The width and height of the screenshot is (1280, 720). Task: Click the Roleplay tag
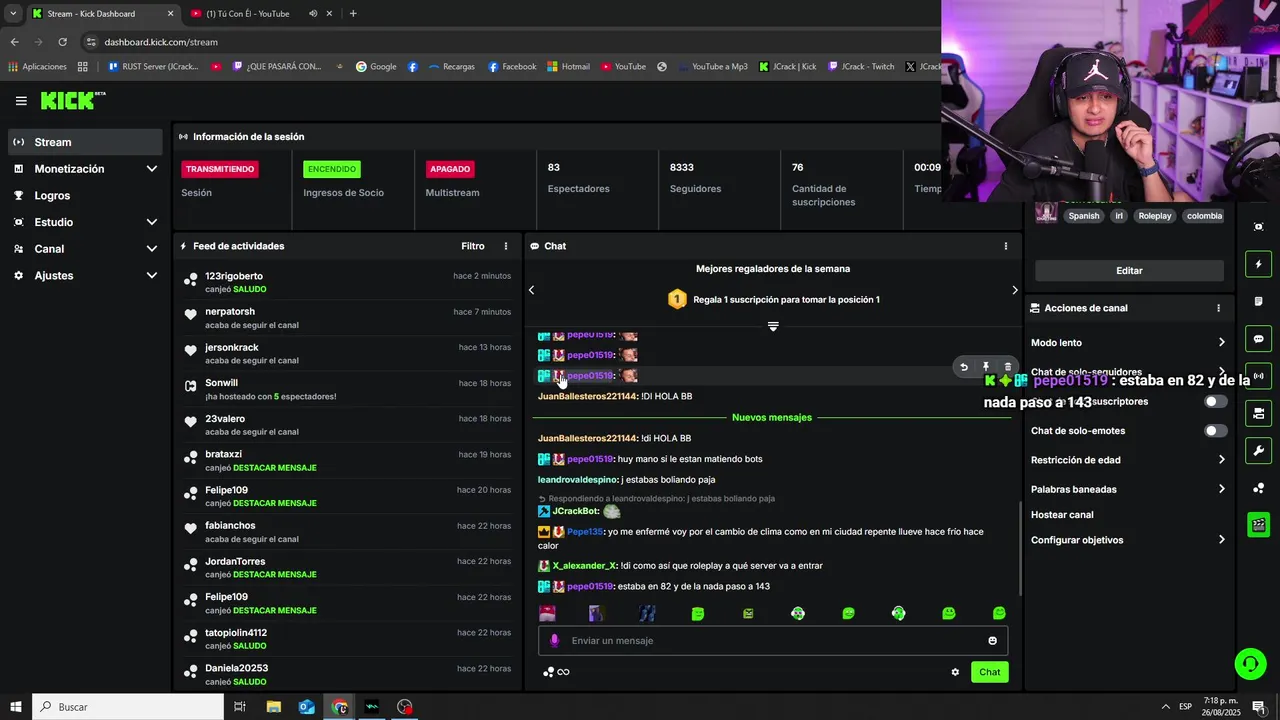[x=1154, y=216]
